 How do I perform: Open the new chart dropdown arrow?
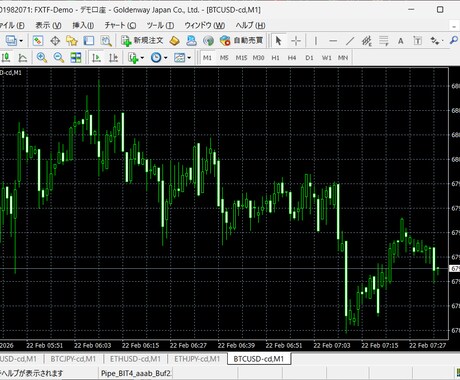(x=21, y=41)
